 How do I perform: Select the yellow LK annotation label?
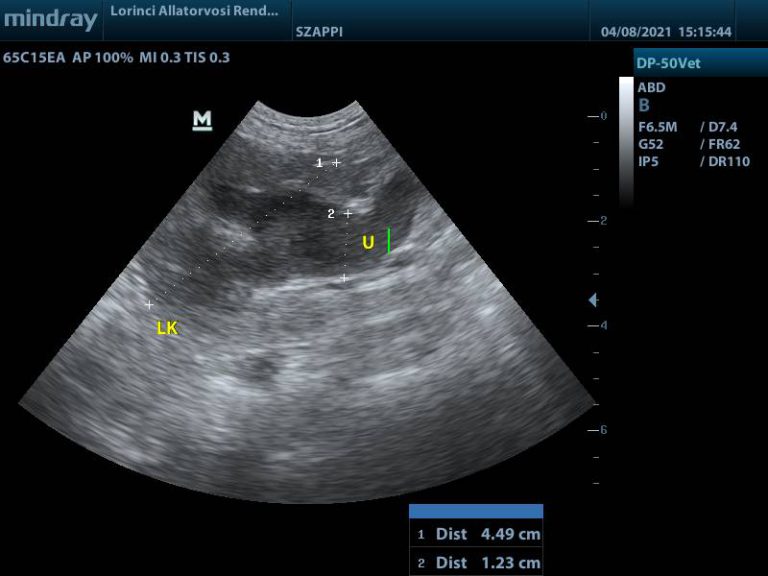pyautogui.click(x=167, y=328)
